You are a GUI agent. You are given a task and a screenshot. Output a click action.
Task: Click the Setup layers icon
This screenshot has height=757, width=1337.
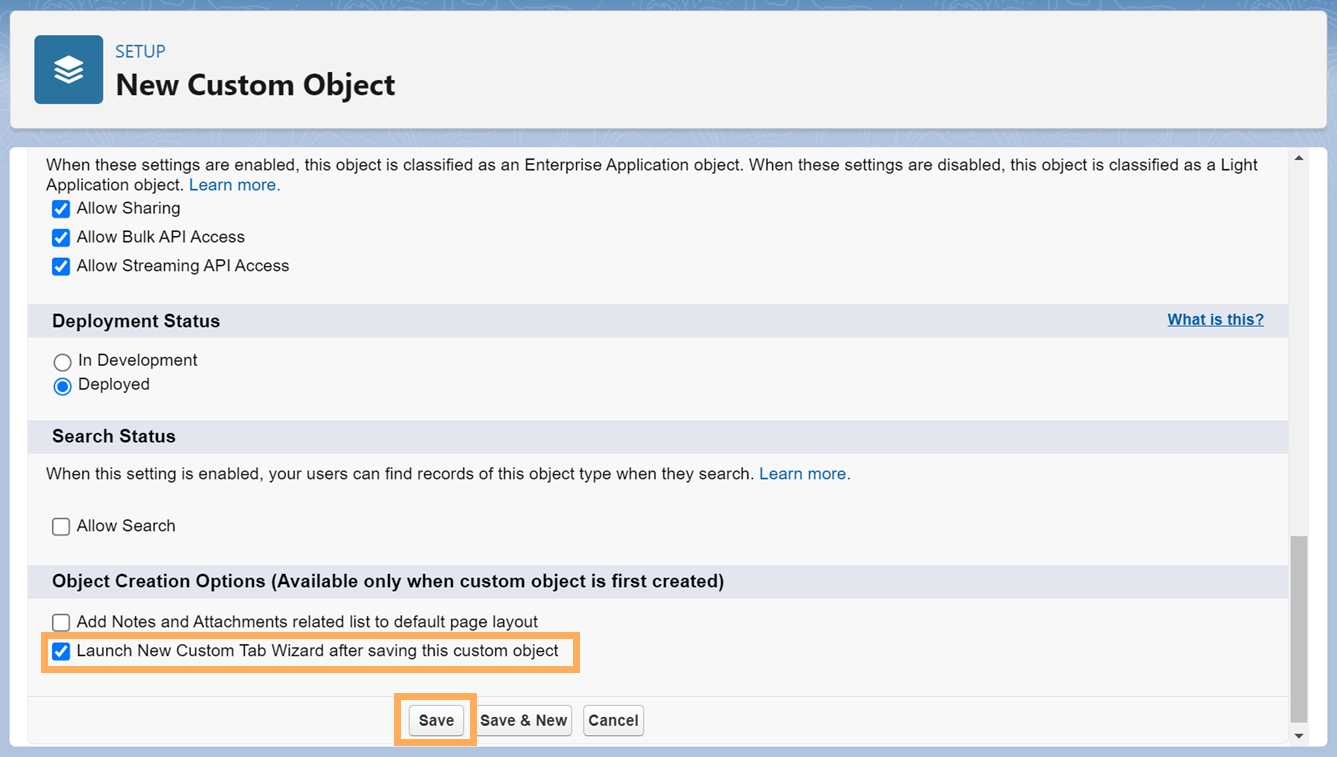click(x=68, y=70)
